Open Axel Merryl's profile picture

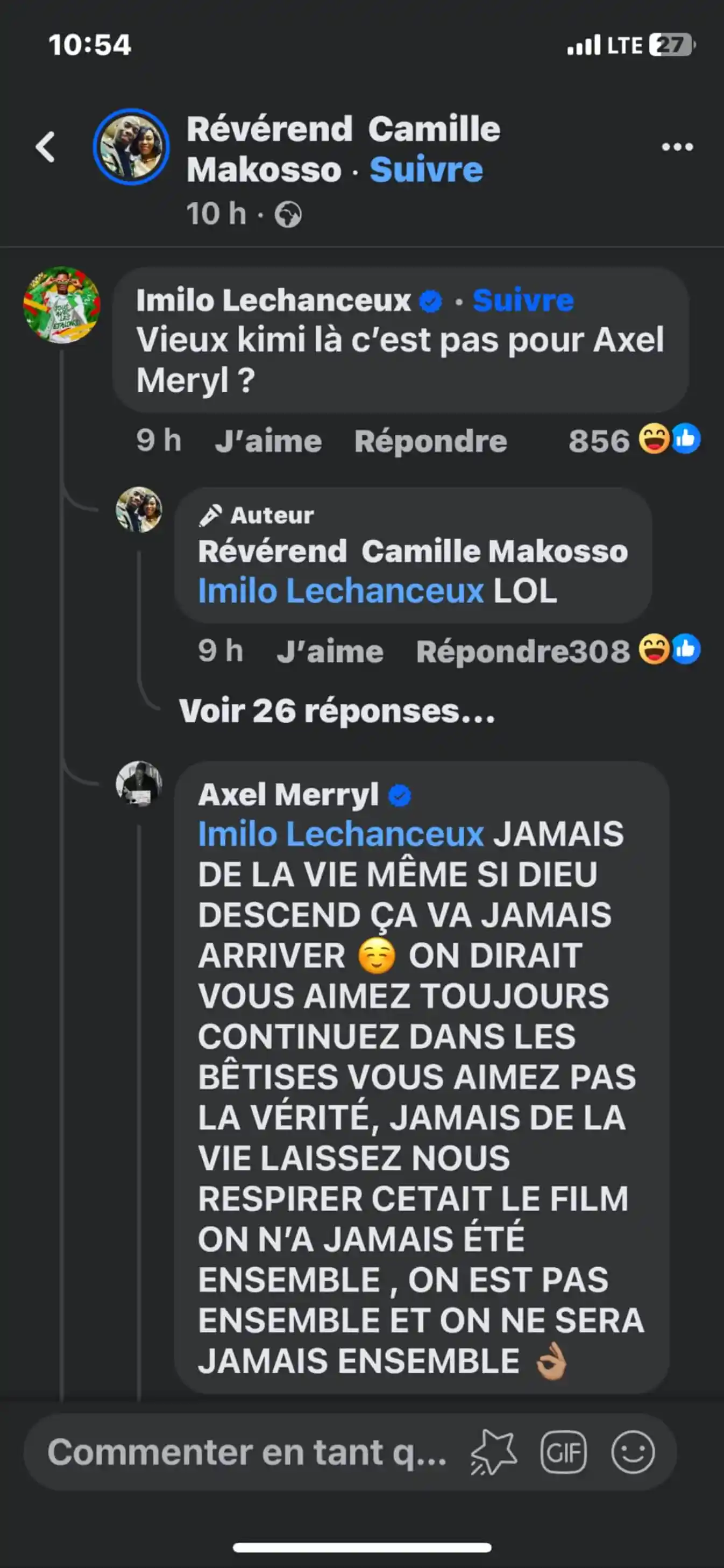pos(139,784)
